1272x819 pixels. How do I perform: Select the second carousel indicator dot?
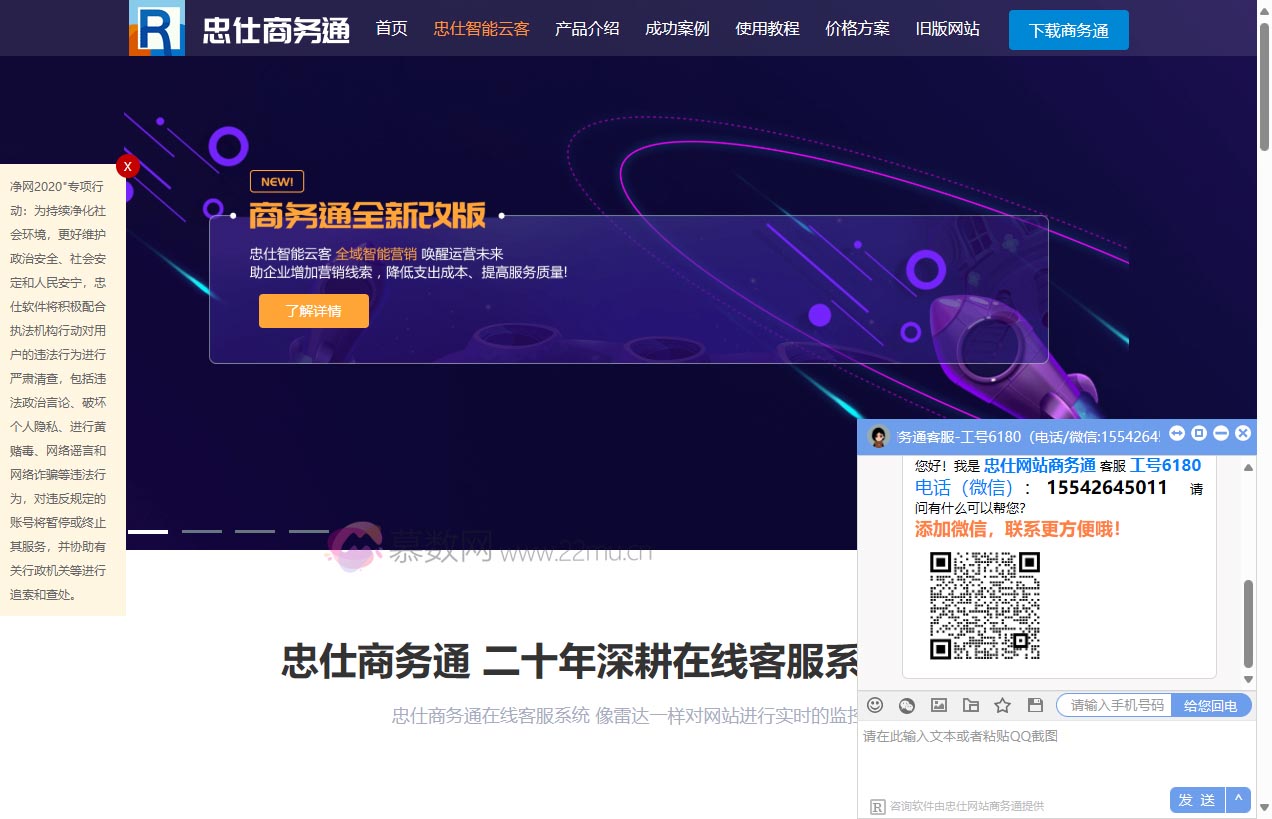click(x=202, y=531)
